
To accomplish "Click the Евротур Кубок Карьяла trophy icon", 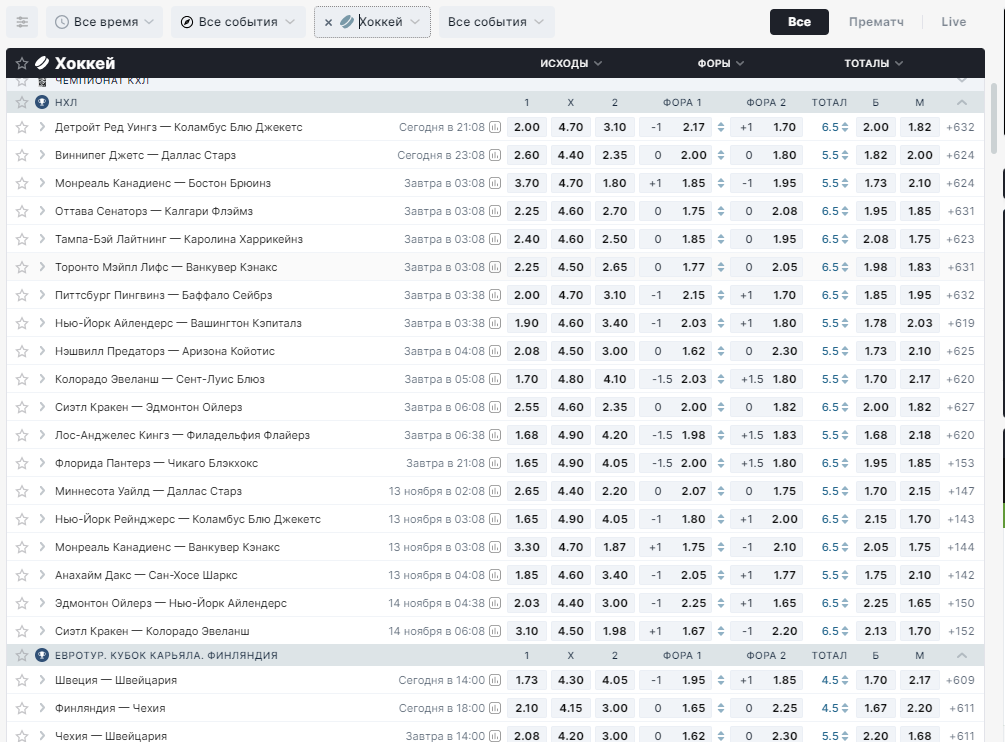I will [42, 655].
